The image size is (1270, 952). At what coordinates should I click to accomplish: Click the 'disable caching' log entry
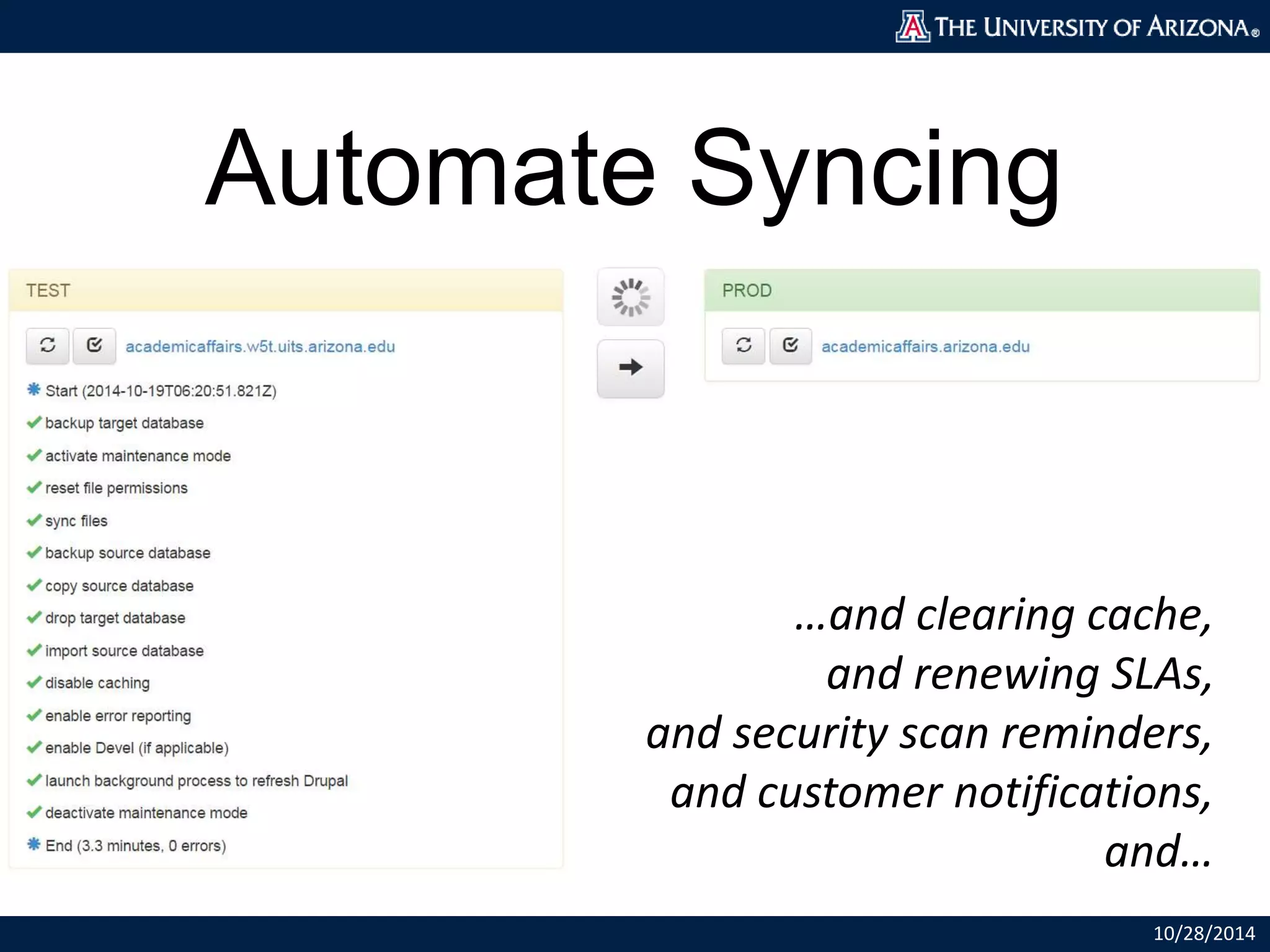[x=88, y=683]
